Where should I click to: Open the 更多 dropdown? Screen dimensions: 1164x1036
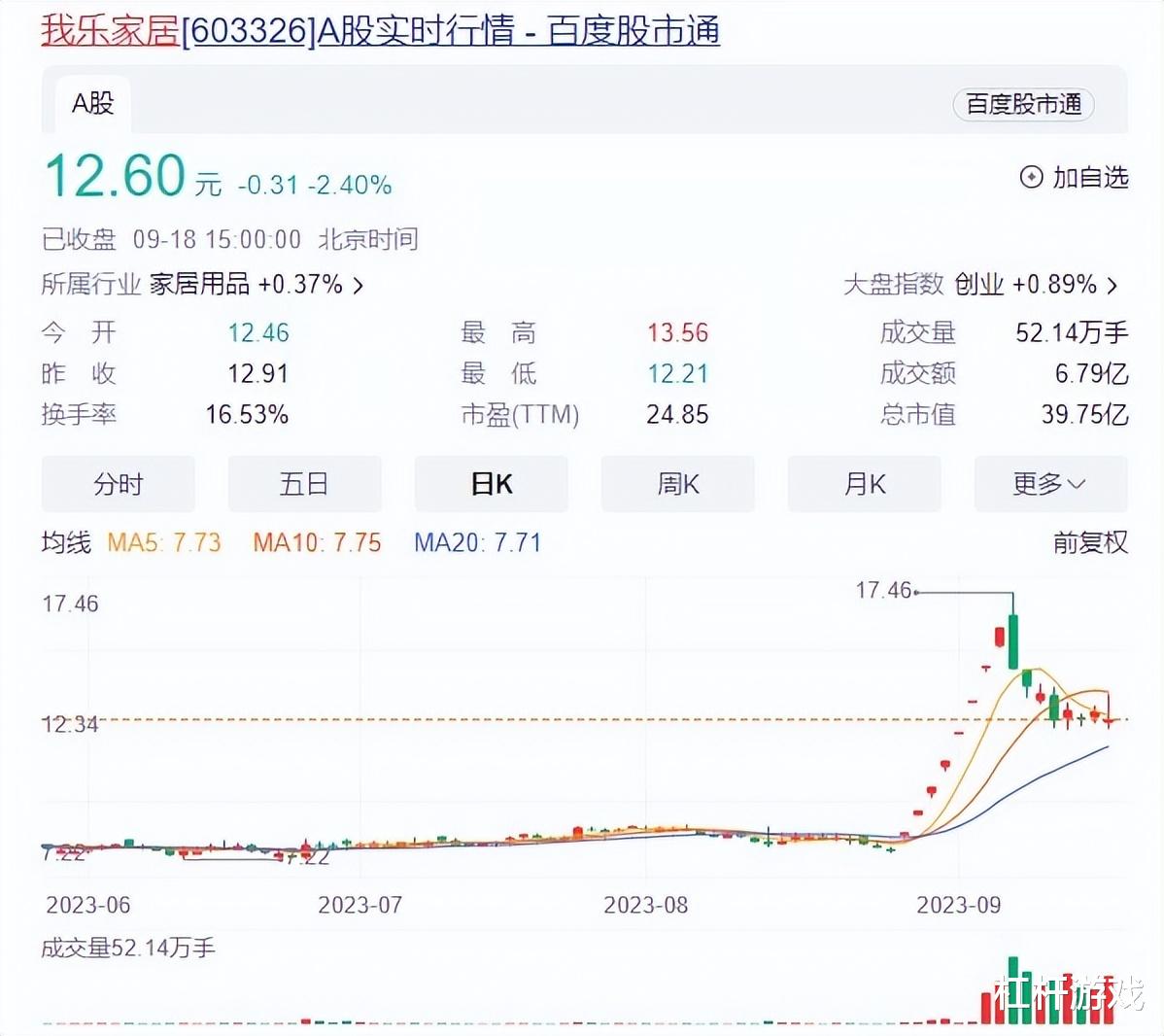pos(1050,484)
